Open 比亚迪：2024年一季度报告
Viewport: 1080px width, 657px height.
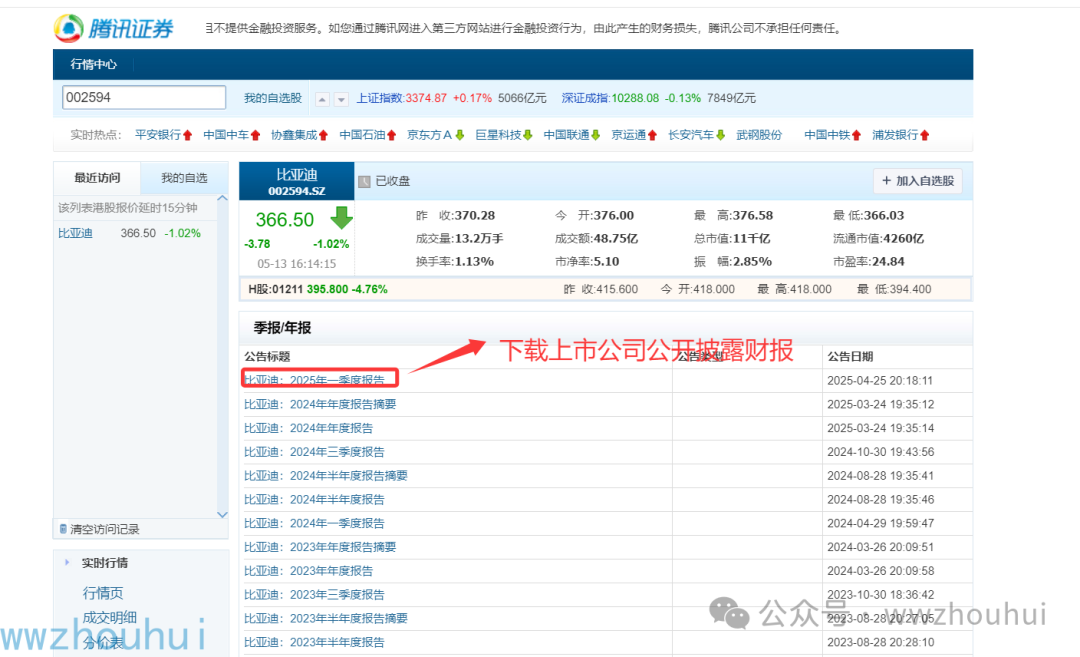click(x=314, y=523)
